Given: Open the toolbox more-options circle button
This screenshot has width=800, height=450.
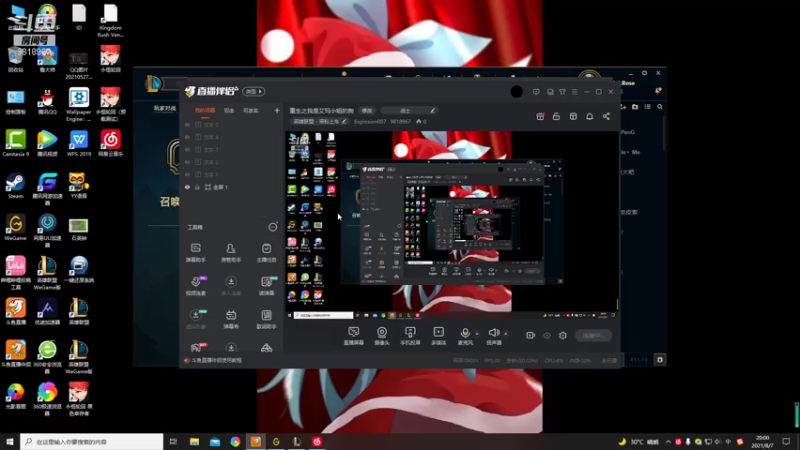Looking at the screenshot, I should click(x=273, y=227).
